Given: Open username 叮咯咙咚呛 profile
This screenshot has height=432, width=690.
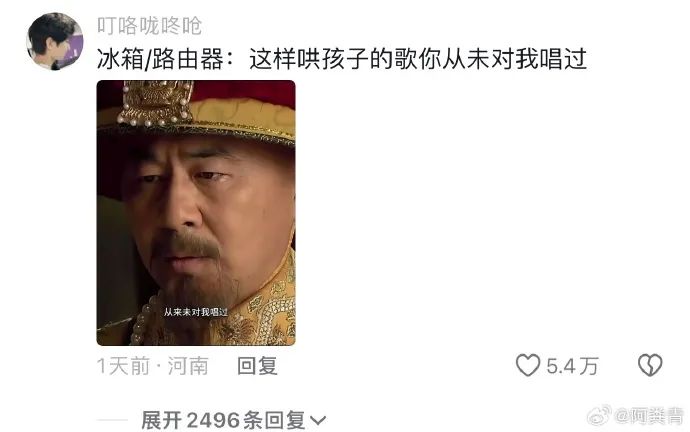Looking at the screenshot, I should [150, 26].
